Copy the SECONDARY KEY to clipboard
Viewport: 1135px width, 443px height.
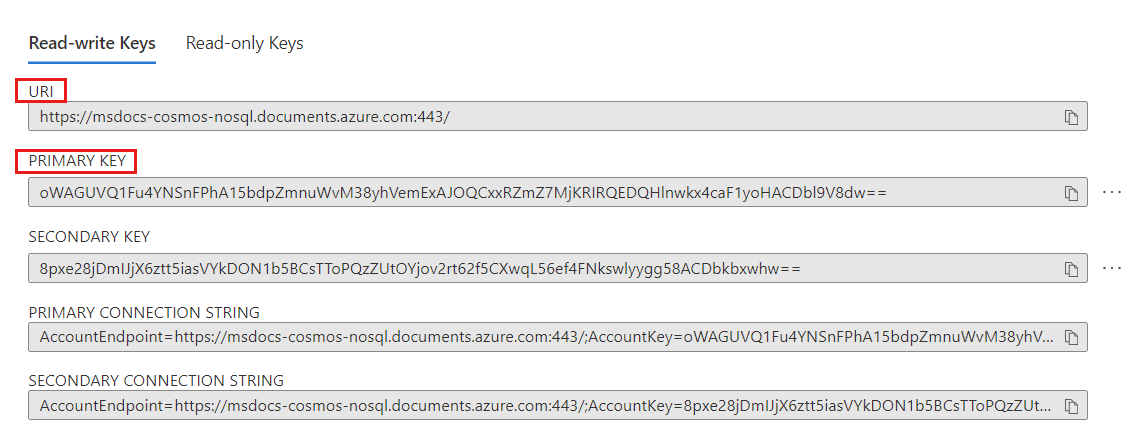[x=1071, y=269]
